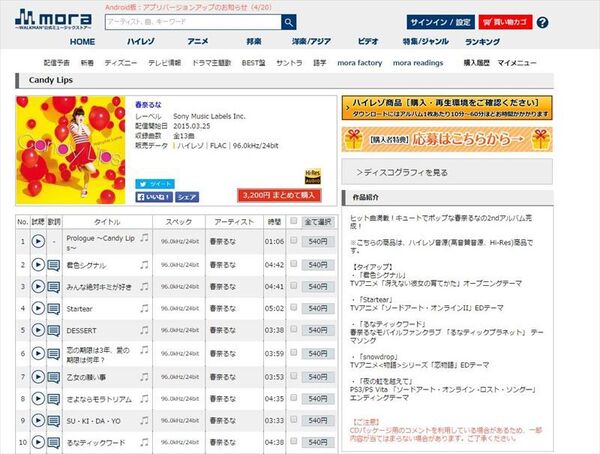Open lyrics icon for track 2

tap(54, 265)
